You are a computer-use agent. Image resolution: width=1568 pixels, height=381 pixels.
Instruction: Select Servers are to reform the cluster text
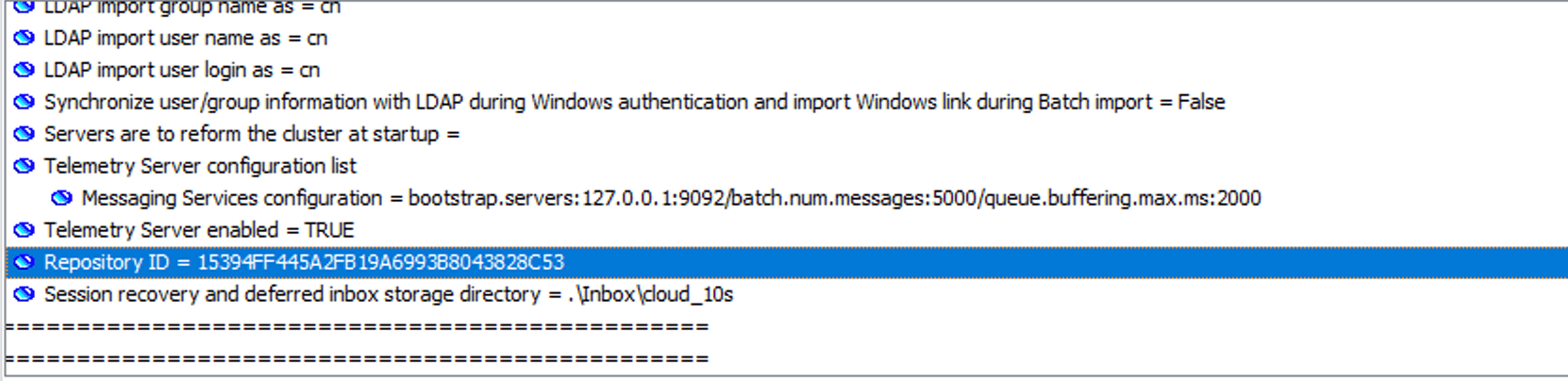pos(251,135)
